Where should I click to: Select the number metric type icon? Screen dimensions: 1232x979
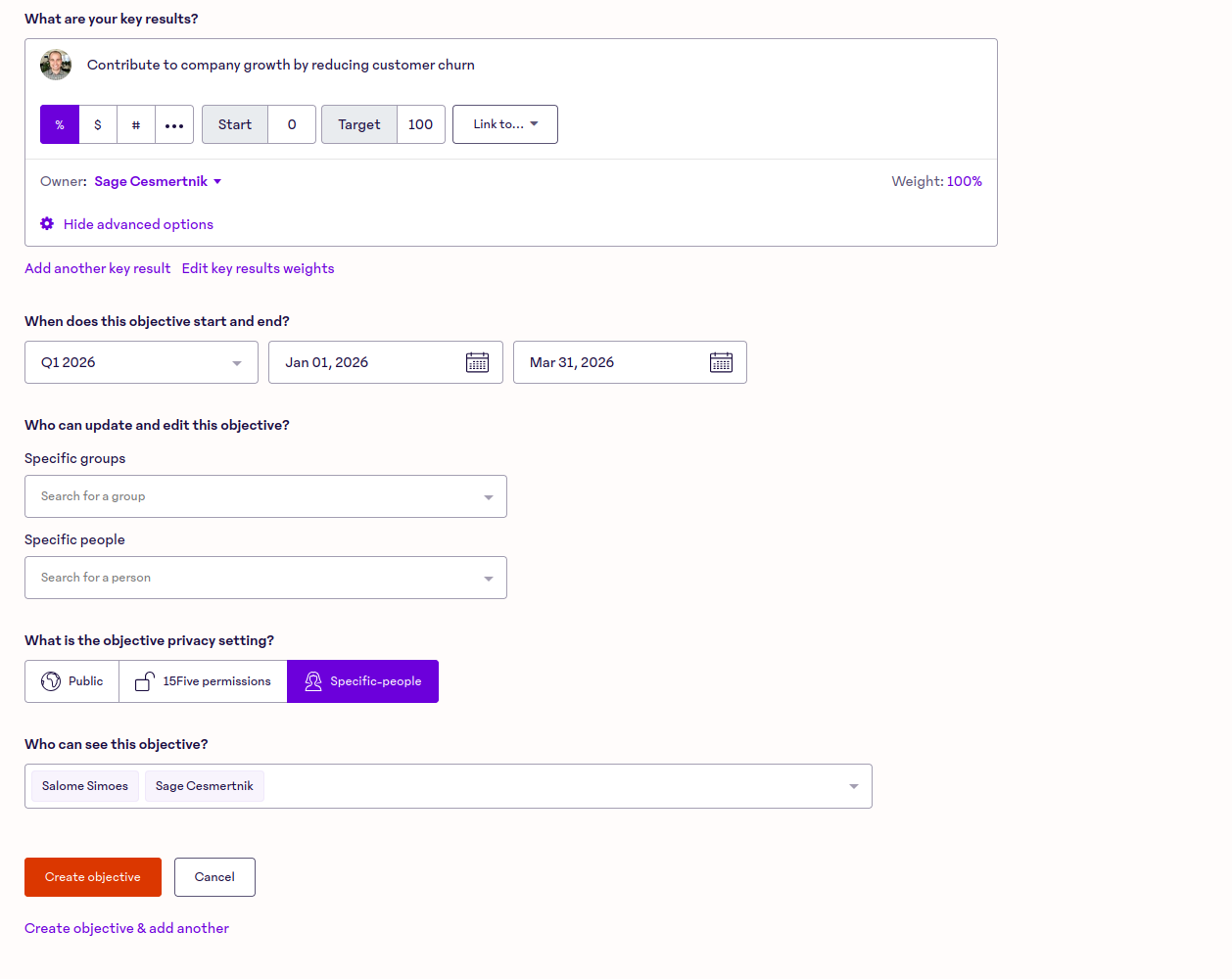136,124
